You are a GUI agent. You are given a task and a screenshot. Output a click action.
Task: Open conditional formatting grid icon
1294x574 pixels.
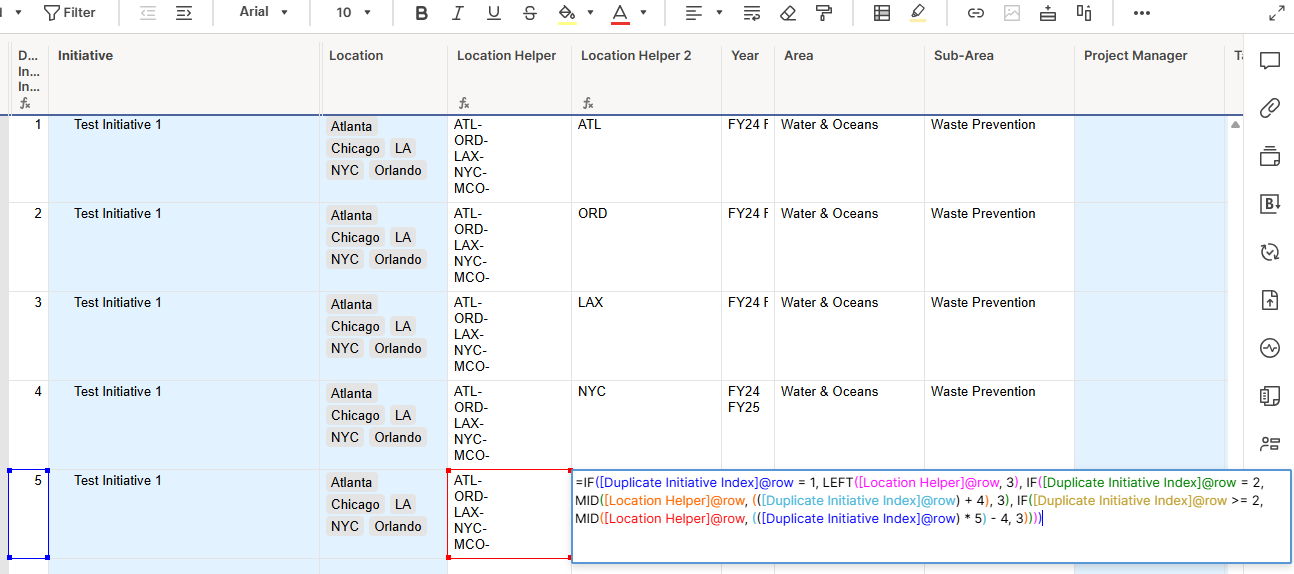tap(882, 12)
